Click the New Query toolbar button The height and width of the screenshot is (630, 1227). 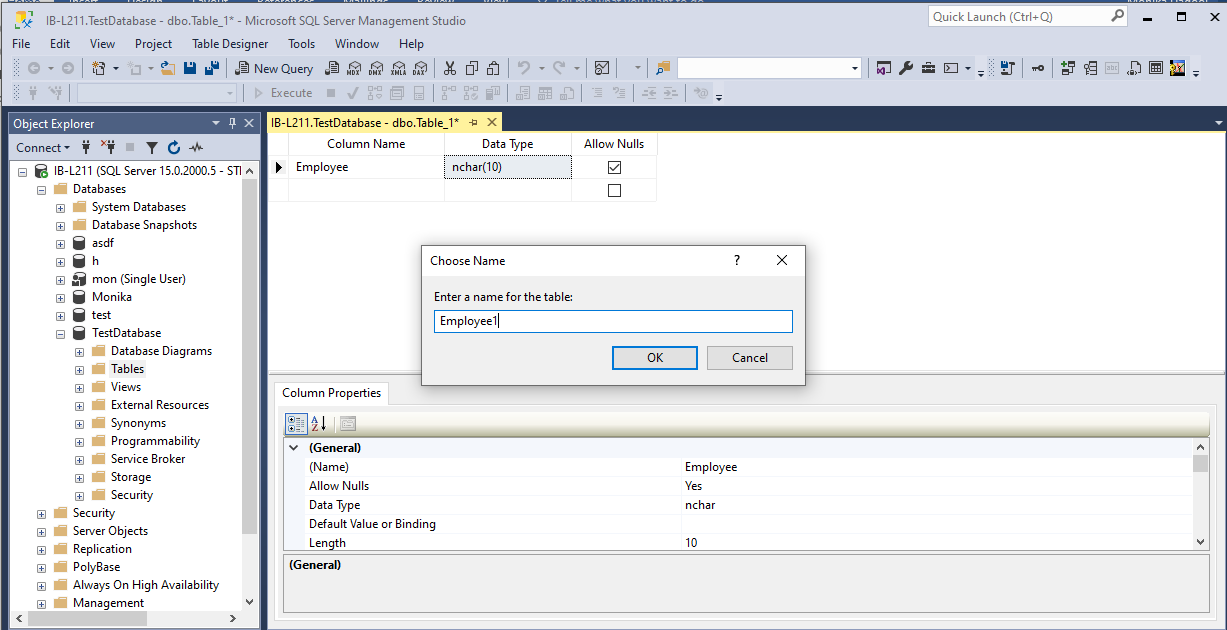274,68
